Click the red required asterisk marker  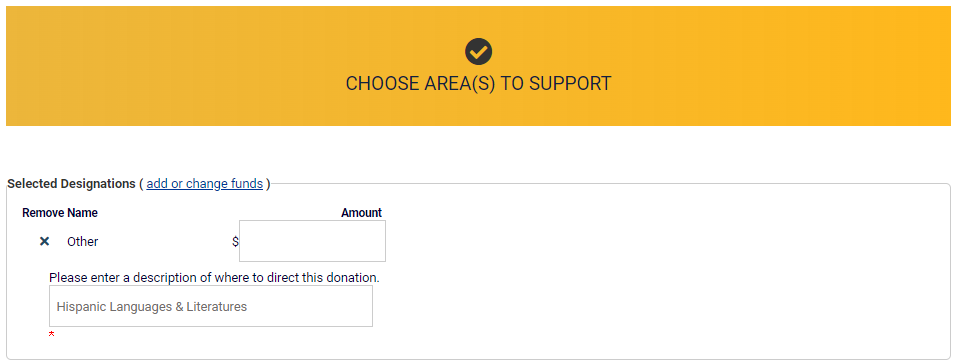(x=52, y=335)
